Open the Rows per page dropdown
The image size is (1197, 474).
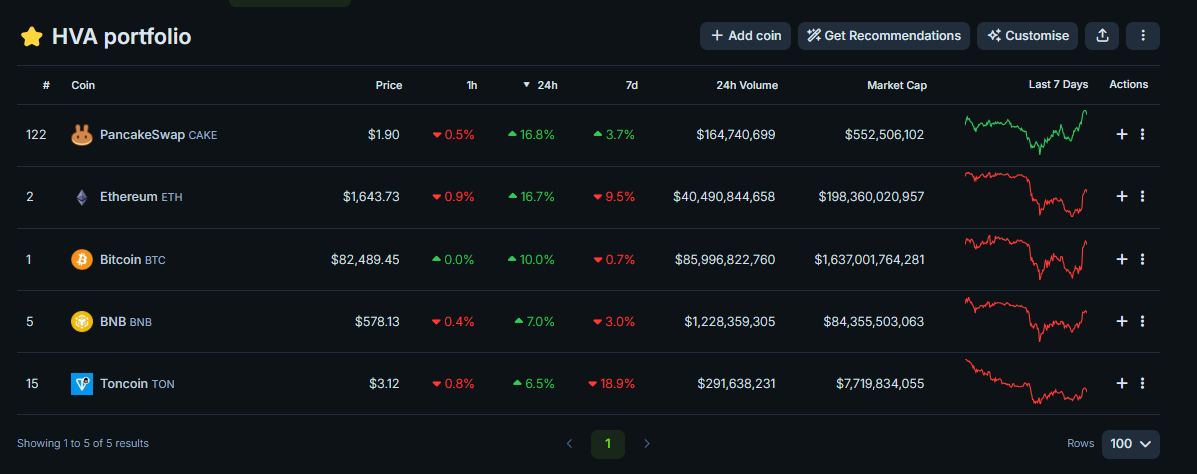coord(1131,442)
